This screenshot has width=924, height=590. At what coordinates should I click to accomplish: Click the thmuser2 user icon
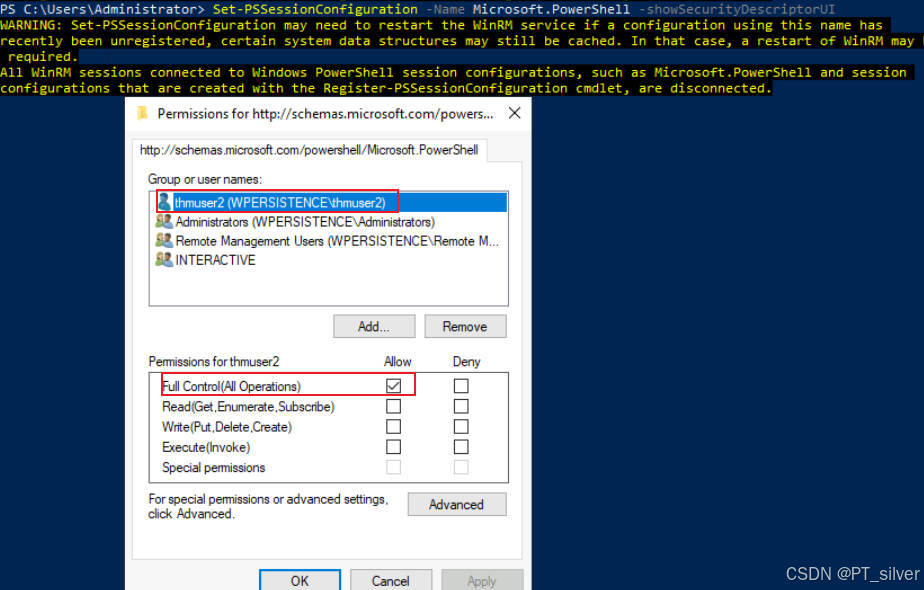coord(165,202)
